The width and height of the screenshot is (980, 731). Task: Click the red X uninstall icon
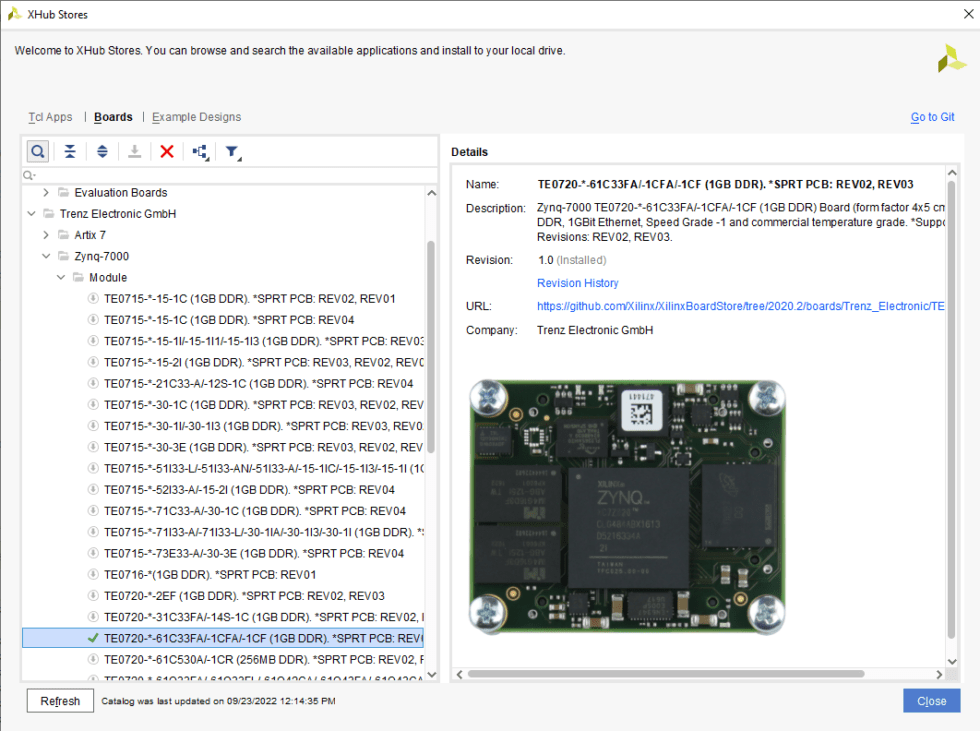tap(169, 150)
